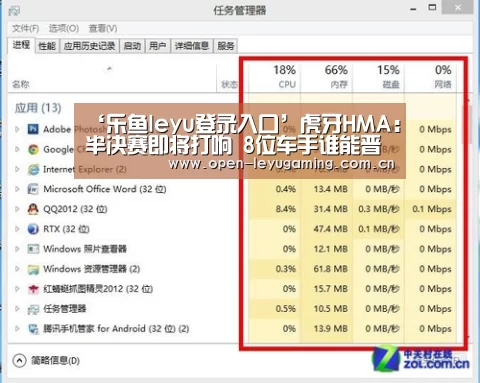Click RTX memory value 47.4 MB
Image resolution: width=480 pixels, height=383 pixels.
click(x=331, y=229)
